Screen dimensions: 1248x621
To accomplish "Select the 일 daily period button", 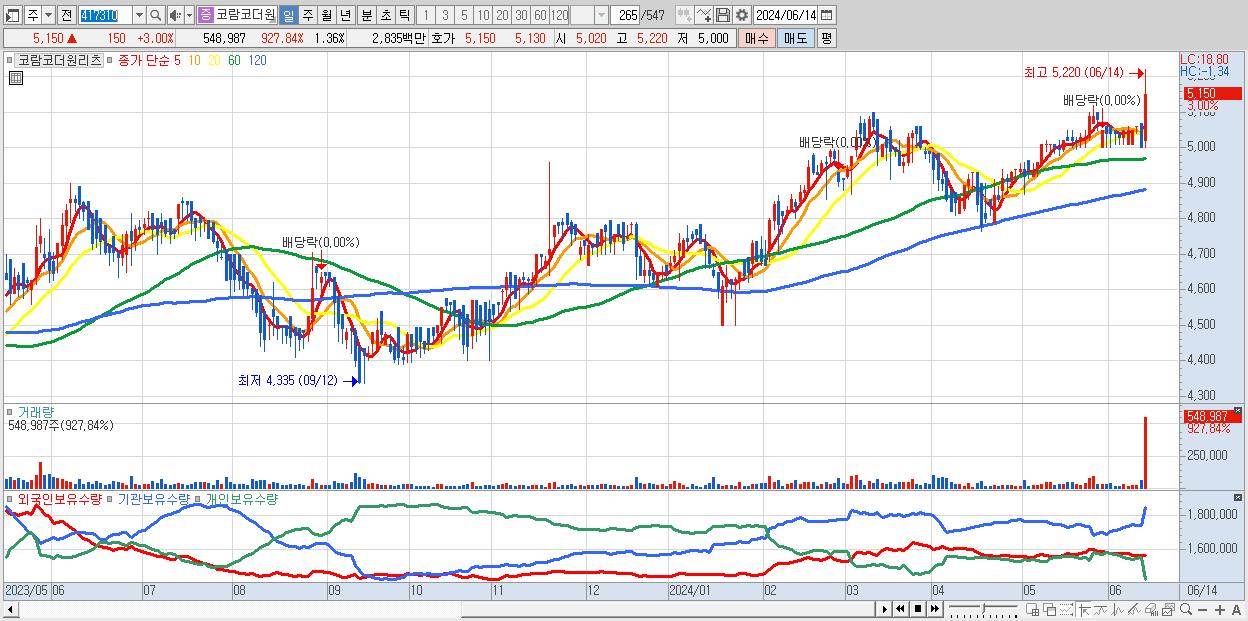I will pos(288,15).
